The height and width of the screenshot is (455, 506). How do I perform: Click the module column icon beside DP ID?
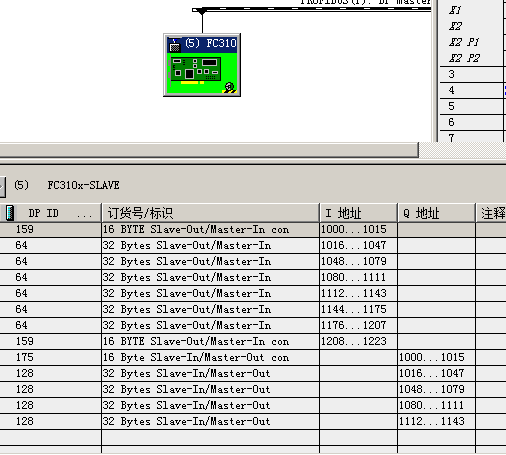pos(10,213)
